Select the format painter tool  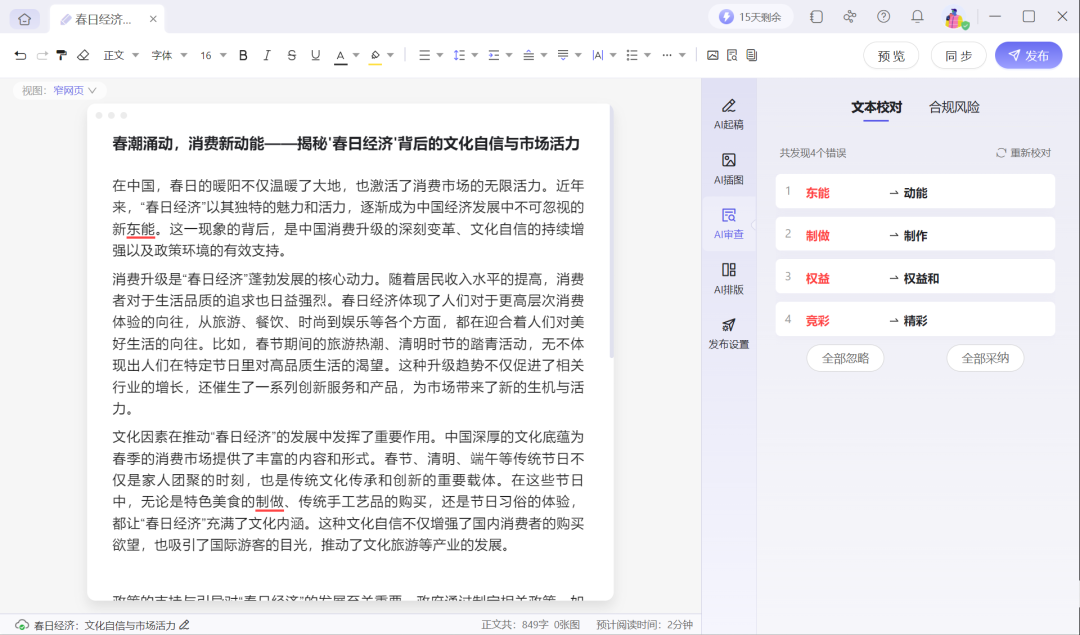point(62,55)
